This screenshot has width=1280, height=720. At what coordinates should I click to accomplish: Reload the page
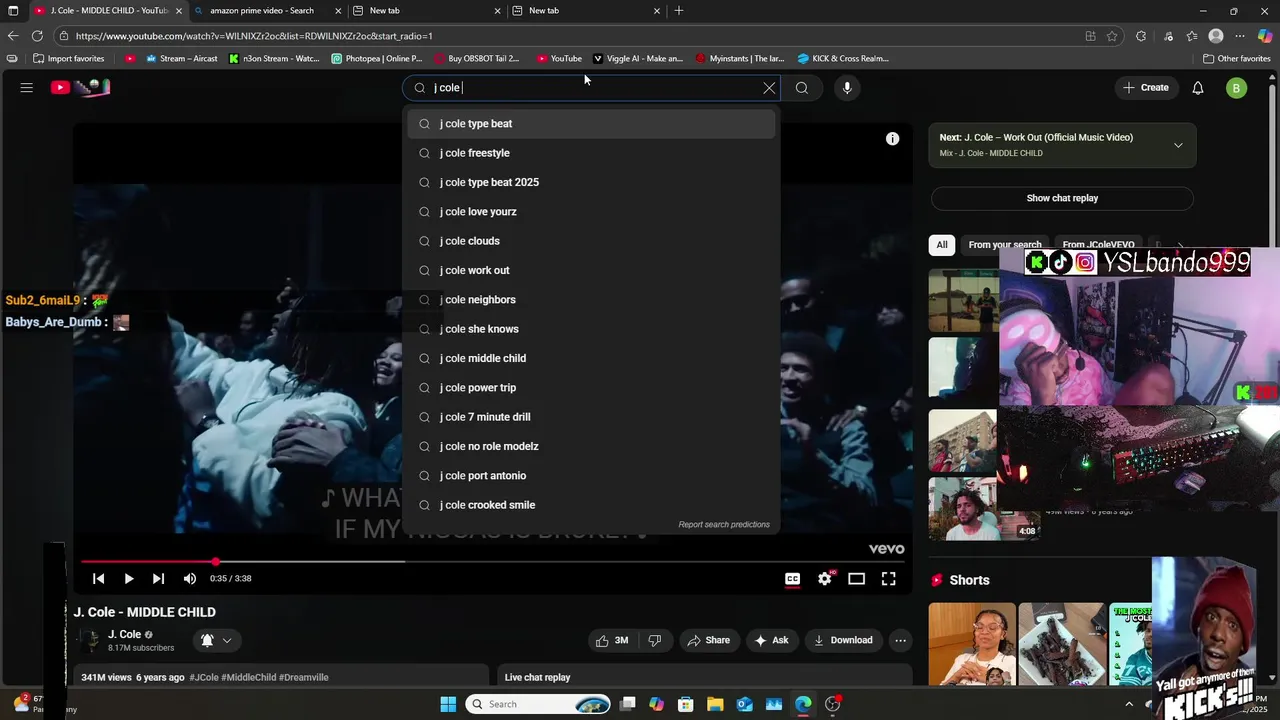[x=37, y=36]
